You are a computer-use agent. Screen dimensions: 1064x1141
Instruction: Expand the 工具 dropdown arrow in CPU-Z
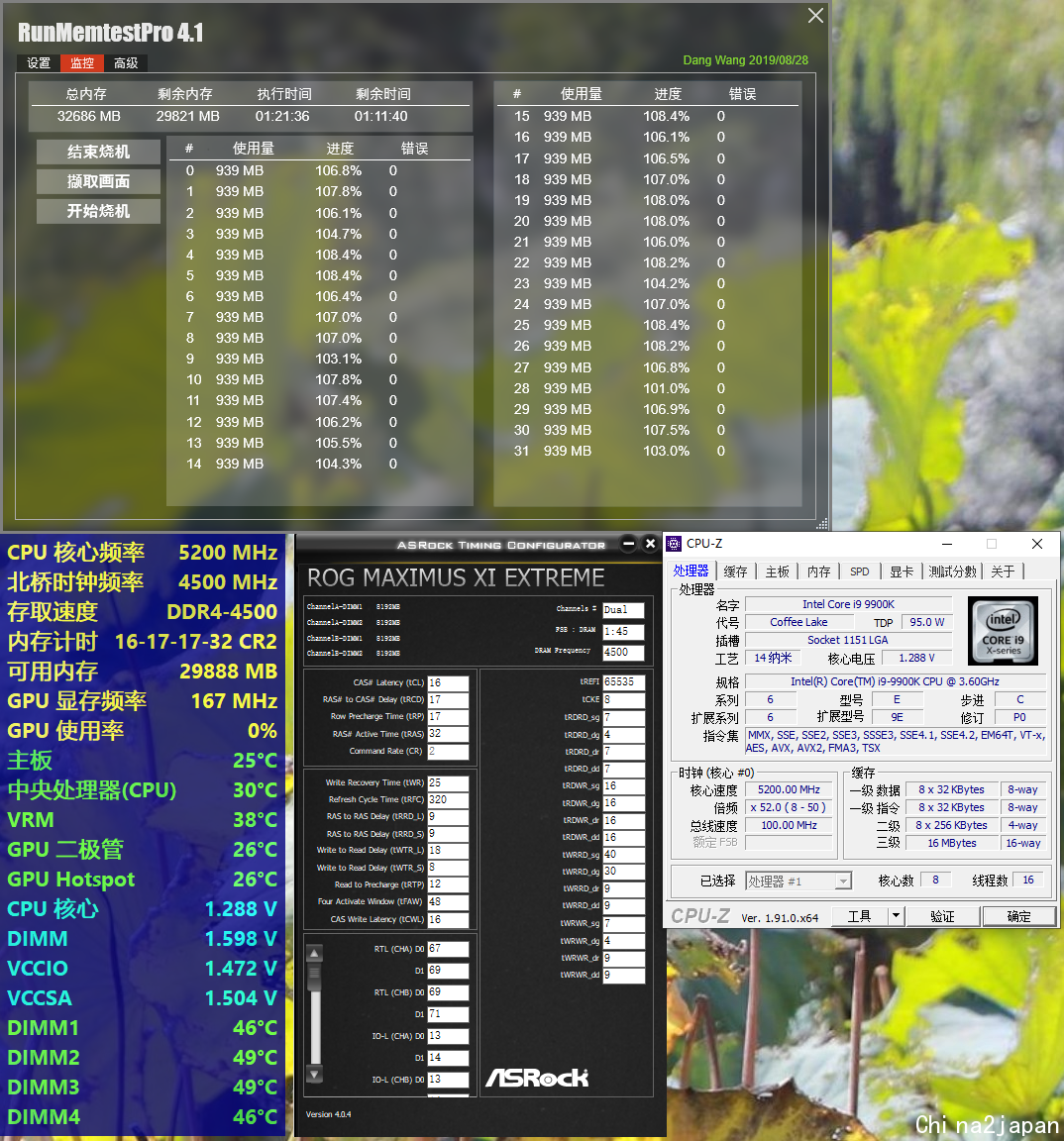897,916
